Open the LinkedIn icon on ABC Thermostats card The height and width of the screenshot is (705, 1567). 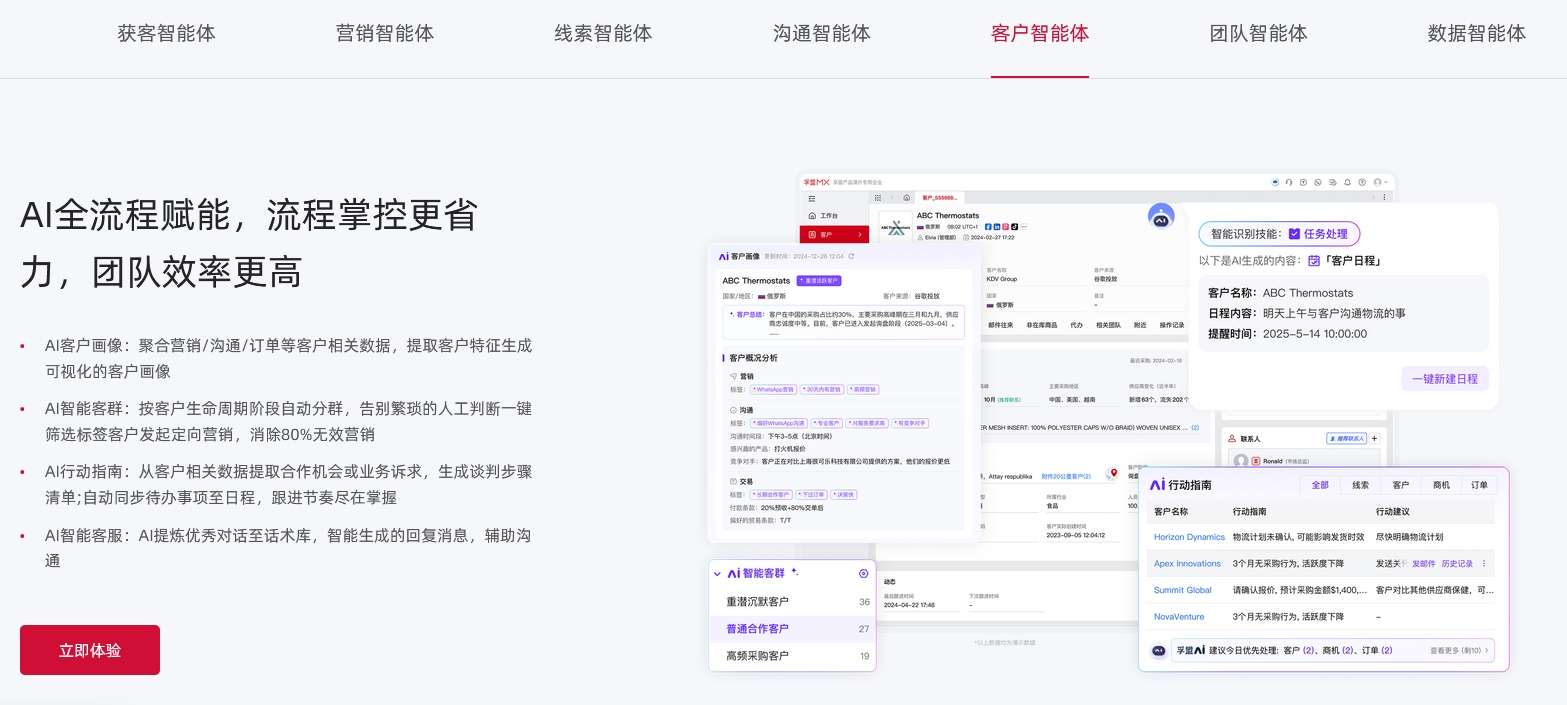(997, 227)
